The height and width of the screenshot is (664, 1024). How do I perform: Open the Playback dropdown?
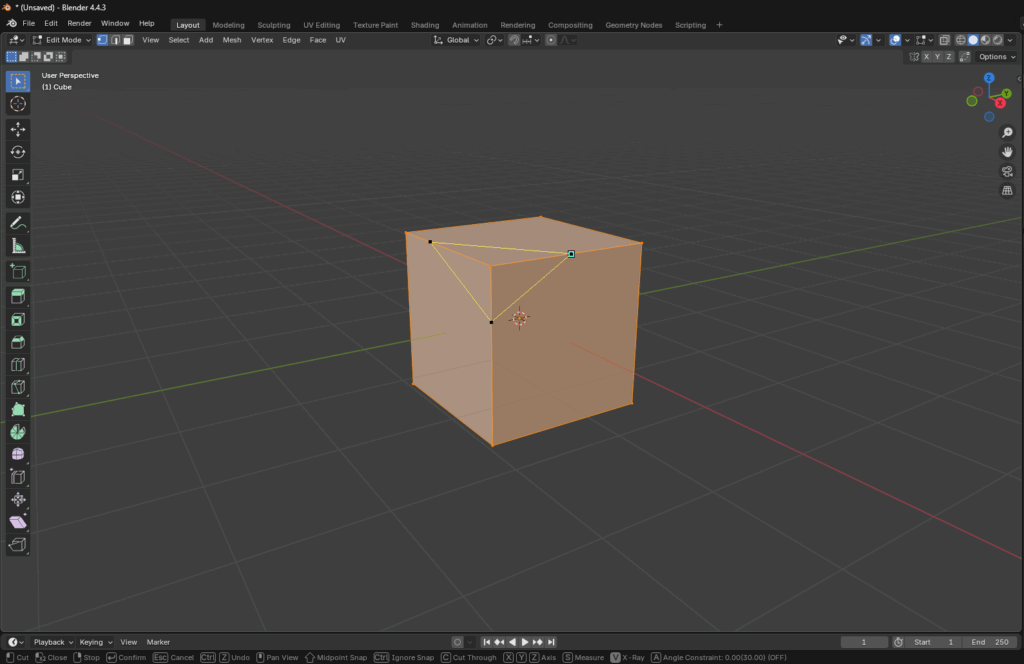(x=53, y=642)
